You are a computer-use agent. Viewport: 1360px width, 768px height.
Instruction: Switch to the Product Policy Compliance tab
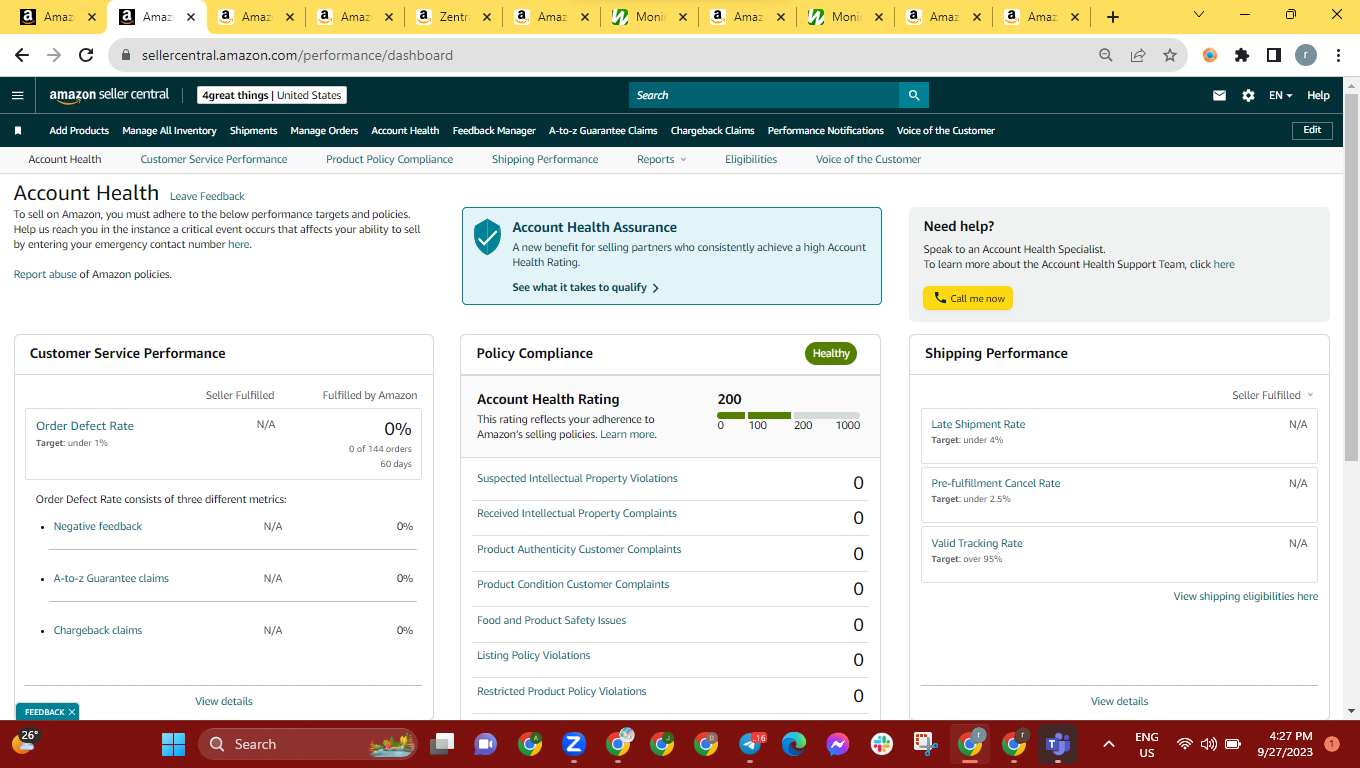[390, 159]
